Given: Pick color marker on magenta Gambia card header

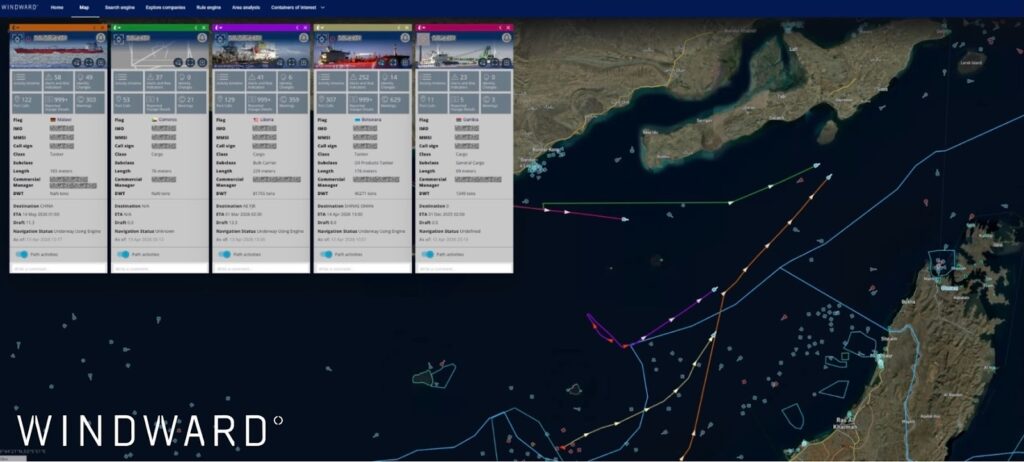Looking at the screenshot, I should pos(419,27).
